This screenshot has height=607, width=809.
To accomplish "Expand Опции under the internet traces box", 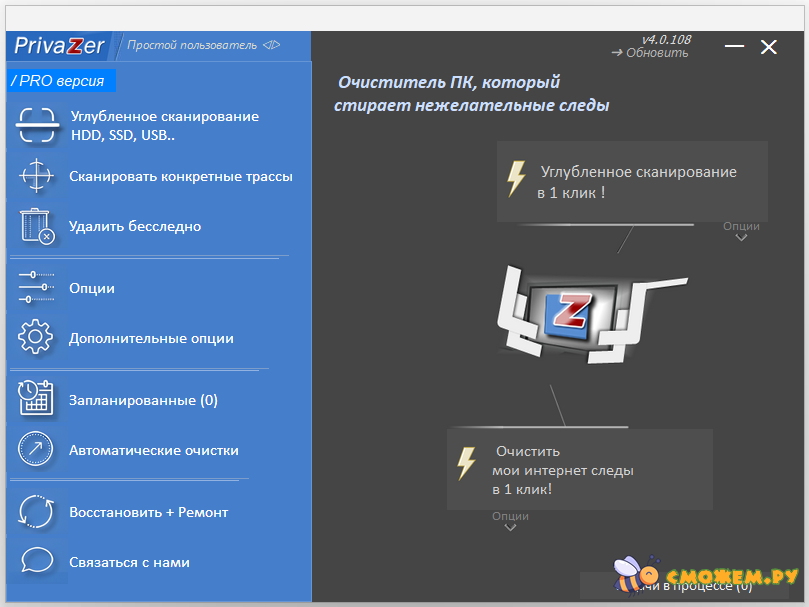I will pyautogui.click(x=510, y=521).
